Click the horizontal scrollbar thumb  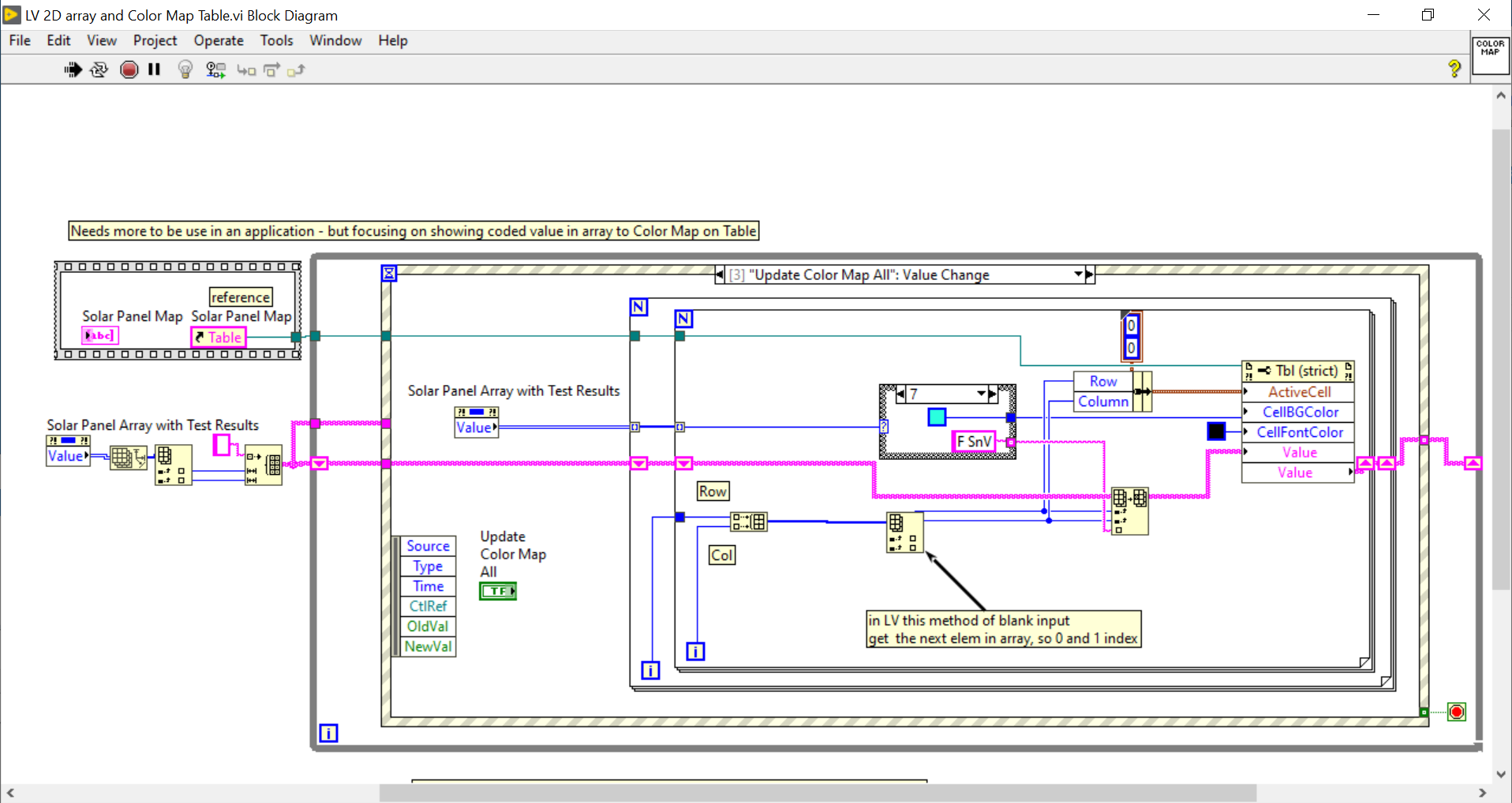coord(818,793)
